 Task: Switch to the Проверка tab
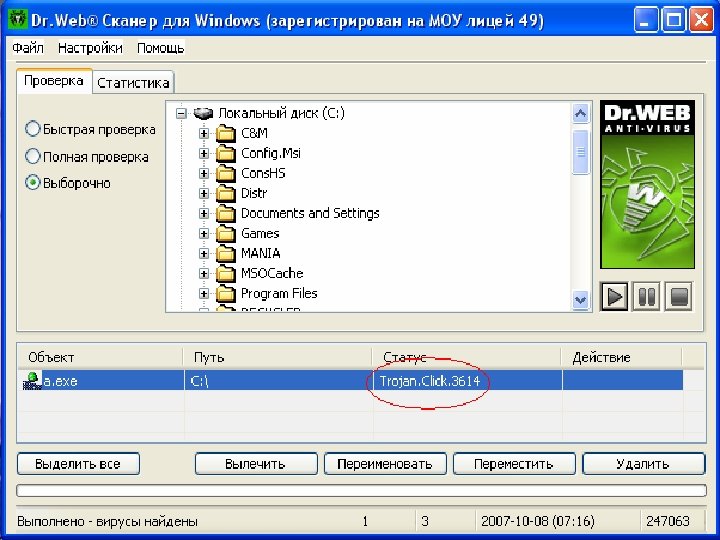(x=54, y=81)
